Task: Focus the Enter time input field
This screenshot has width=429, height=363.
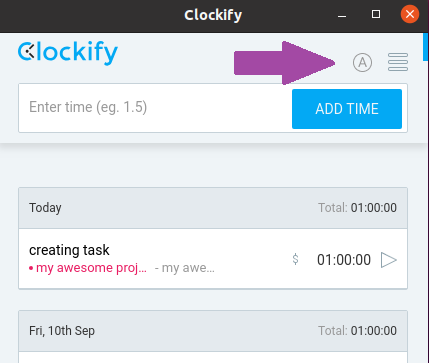Action: pyautogui.click(x=155, y=108)
